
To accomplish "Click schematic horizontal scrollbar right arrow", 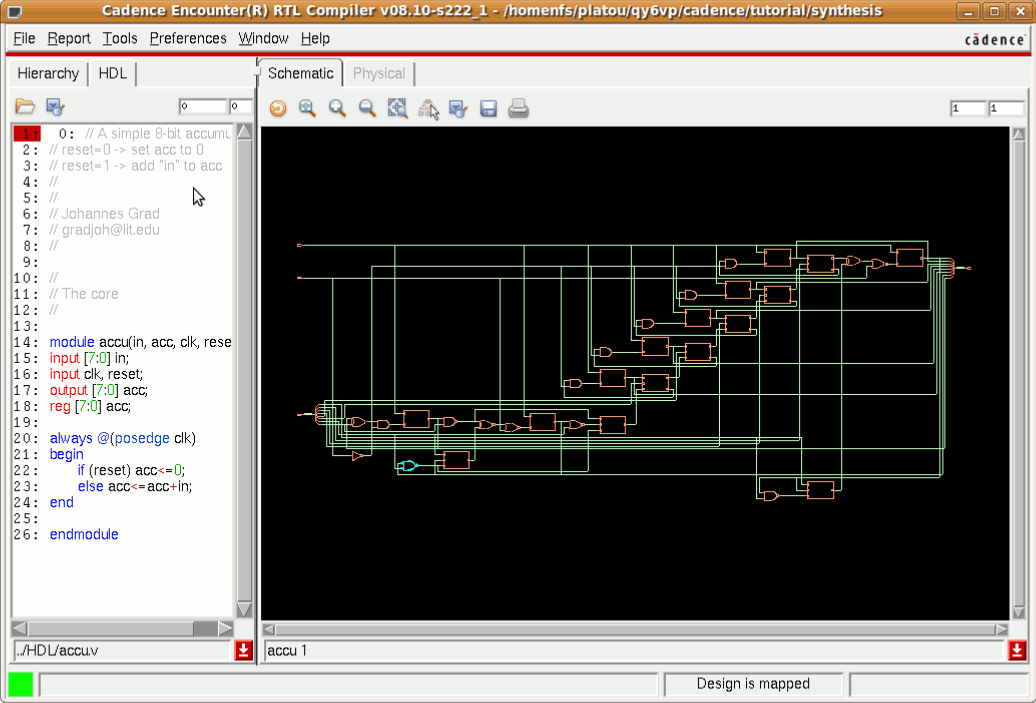I will click(1002, 629).
